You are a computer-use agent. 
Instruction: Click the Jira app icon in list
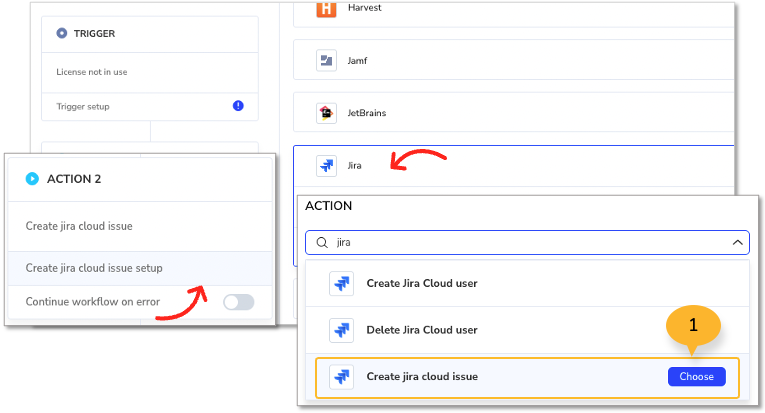click(x=326, y=166)
